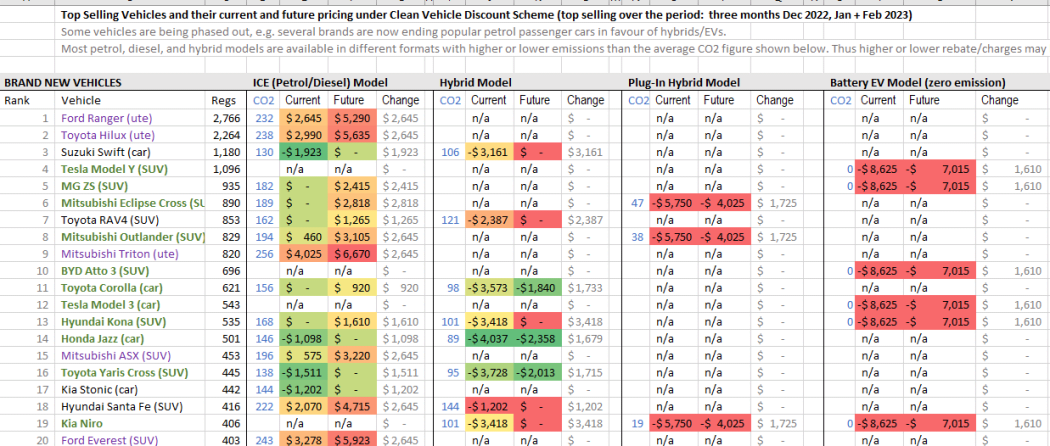Select the "Honda Jazz (car)" cell

[131, 339]
